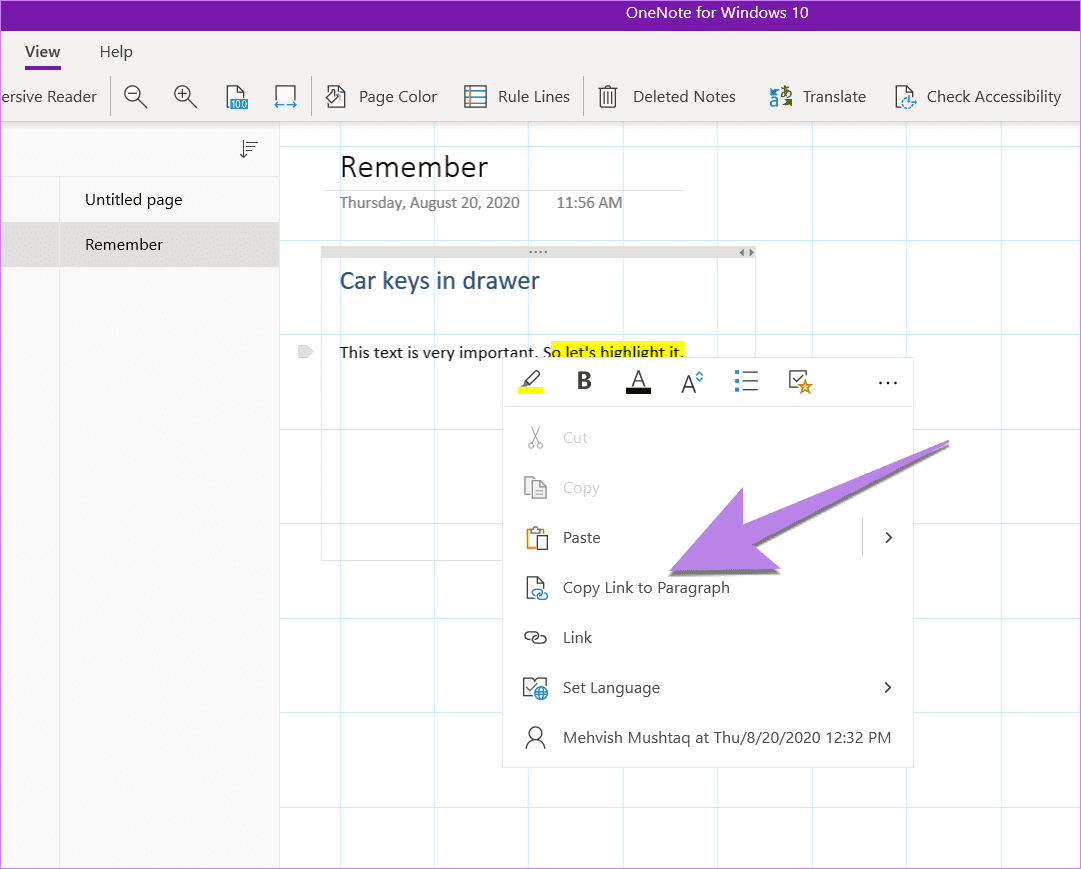Click the Page Width fit icon
The height and width of the screenshot is (869, 1081).
[x=285, y=97]
